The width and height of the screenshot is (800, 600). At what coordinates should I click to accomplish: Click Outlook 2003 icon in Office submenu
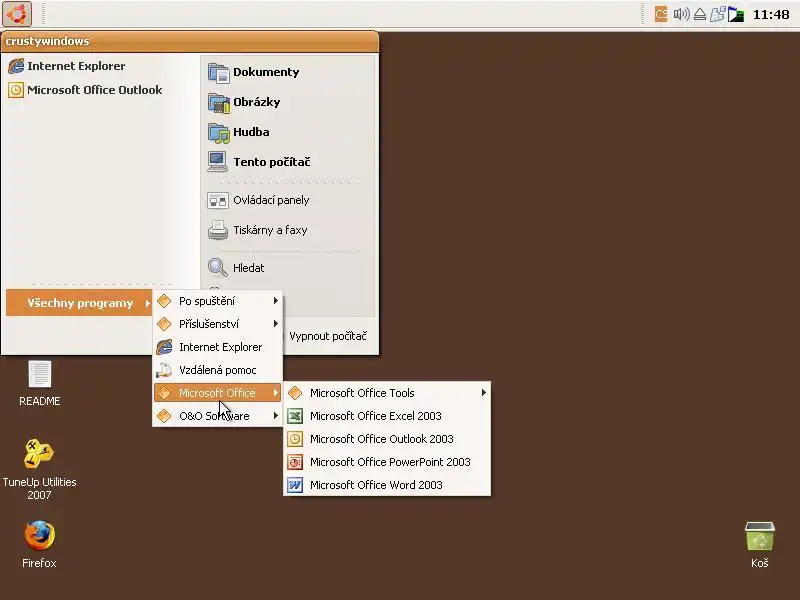point(295,439)
